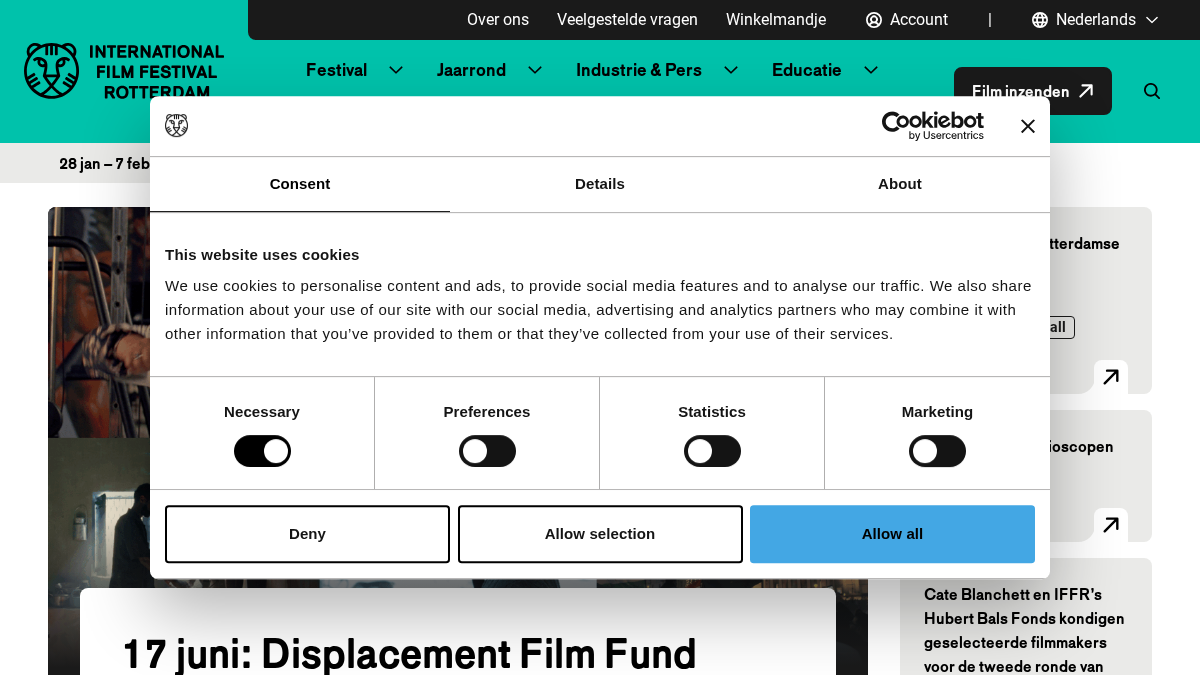Click the Allow all button
1200x675 pixels.
click(892, 534)
